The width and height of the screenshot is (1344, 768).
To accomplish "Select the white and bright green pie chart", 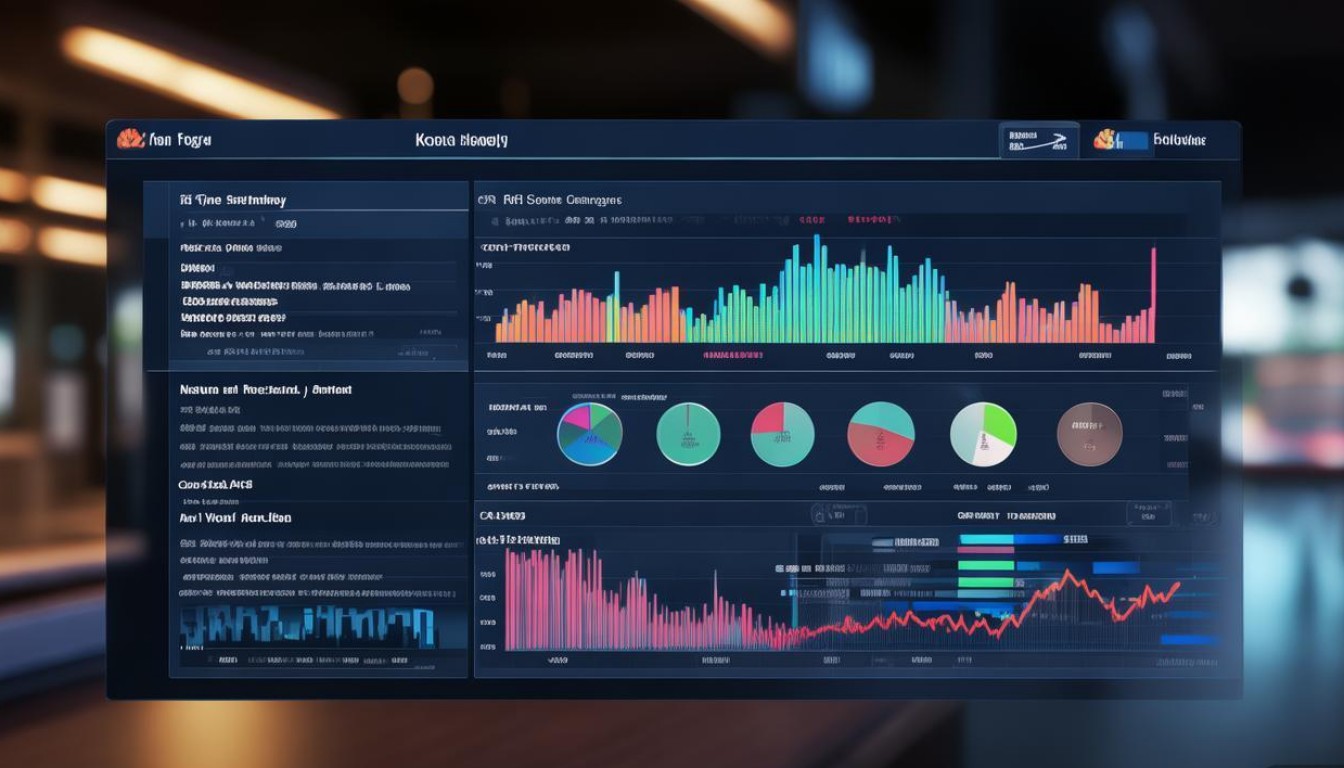I will [x=983, y=434].
